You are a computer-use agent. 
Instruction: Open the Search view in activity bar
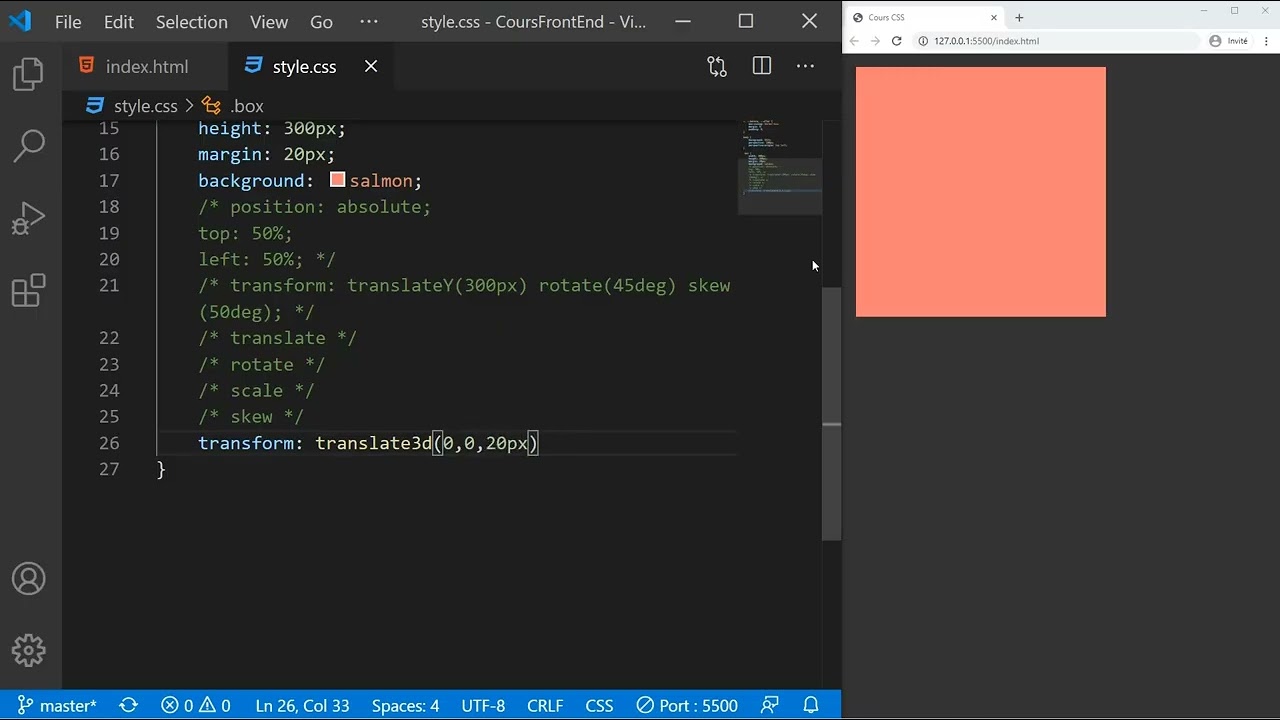pos(29,146)
